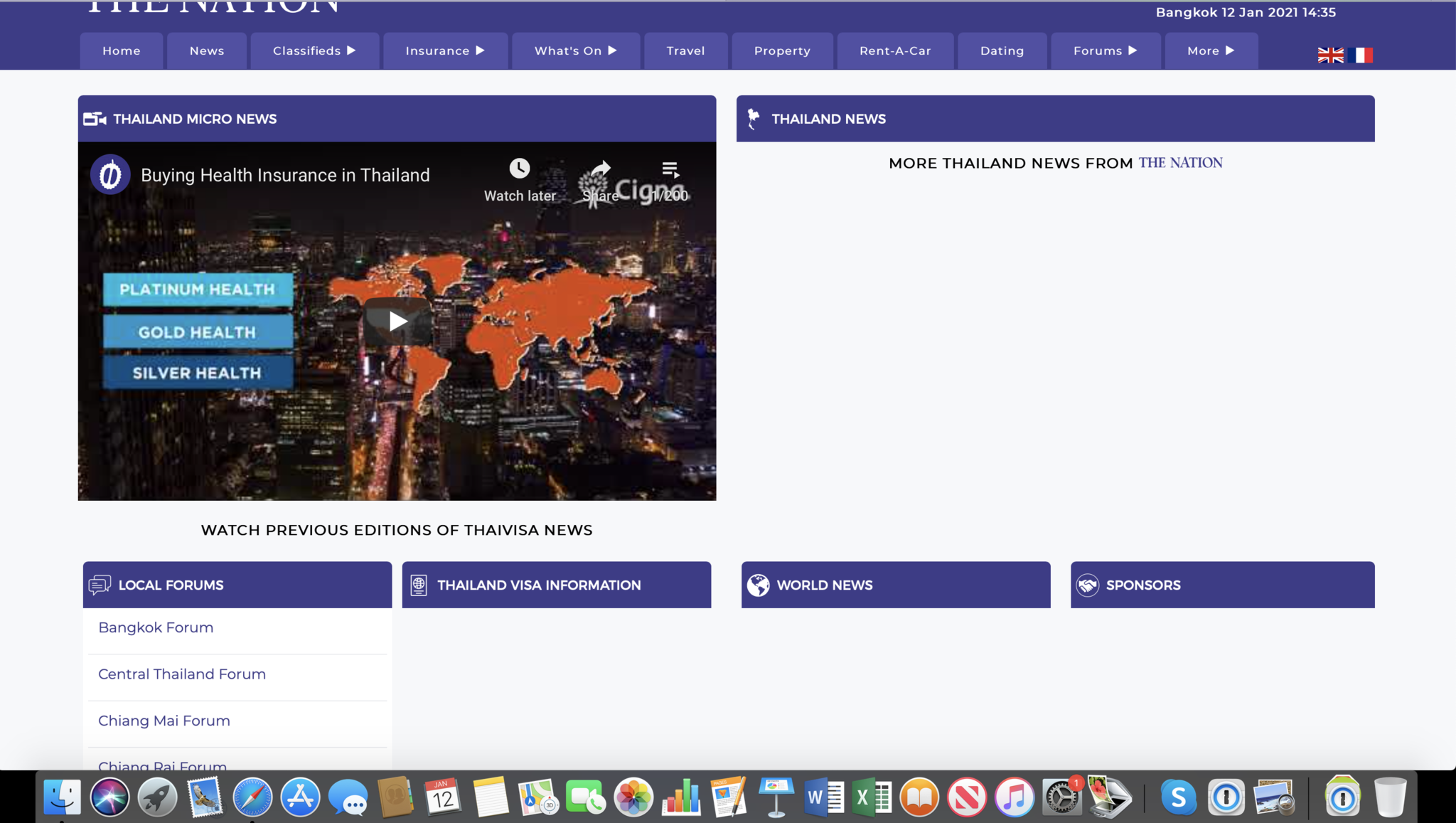Click THE NATION link beside More Thailand News
This screenshot has height=823, width=1456.
click(1180, 163)
